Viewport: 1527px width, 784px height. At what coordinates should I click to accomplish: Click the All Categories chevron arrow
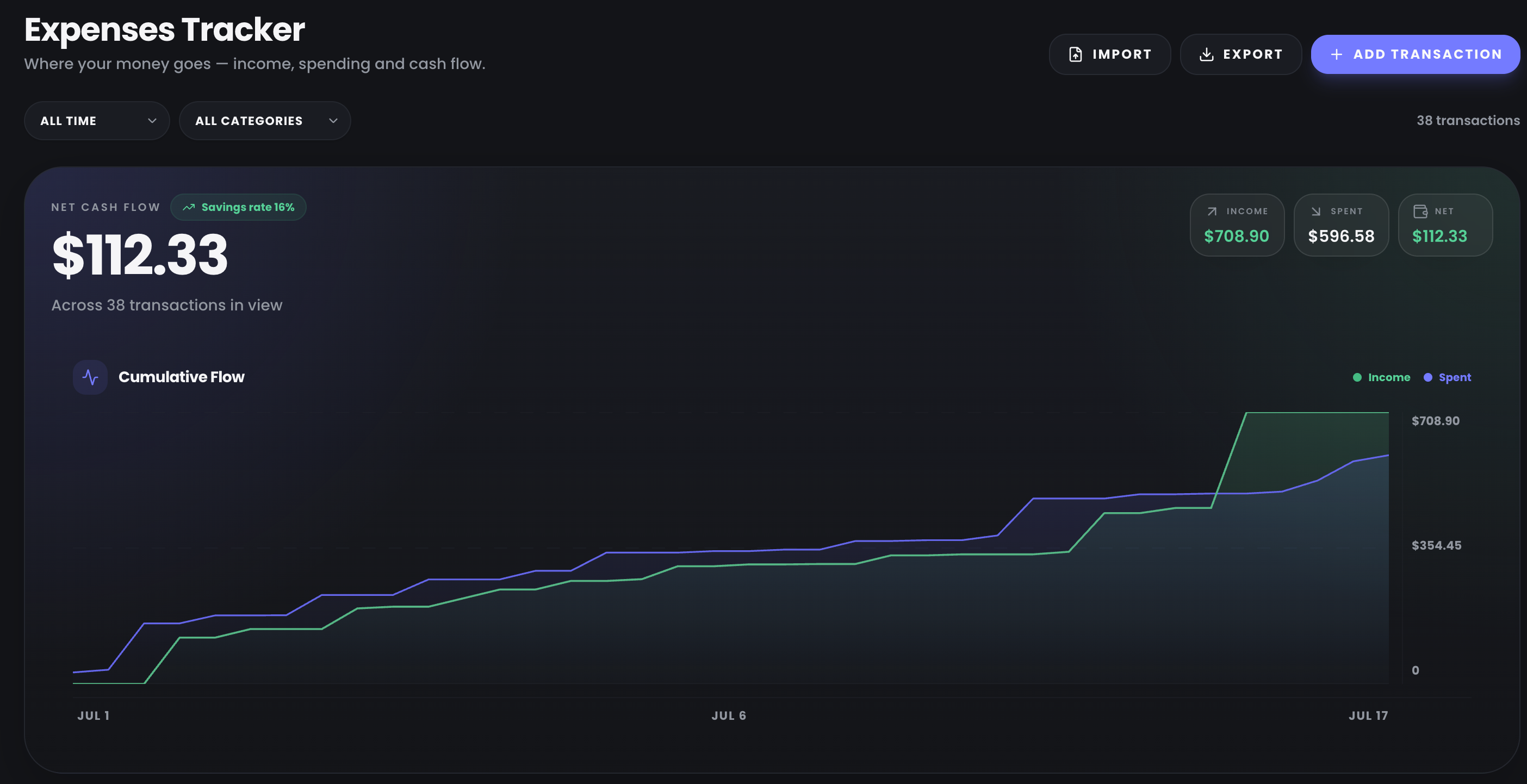333,121
